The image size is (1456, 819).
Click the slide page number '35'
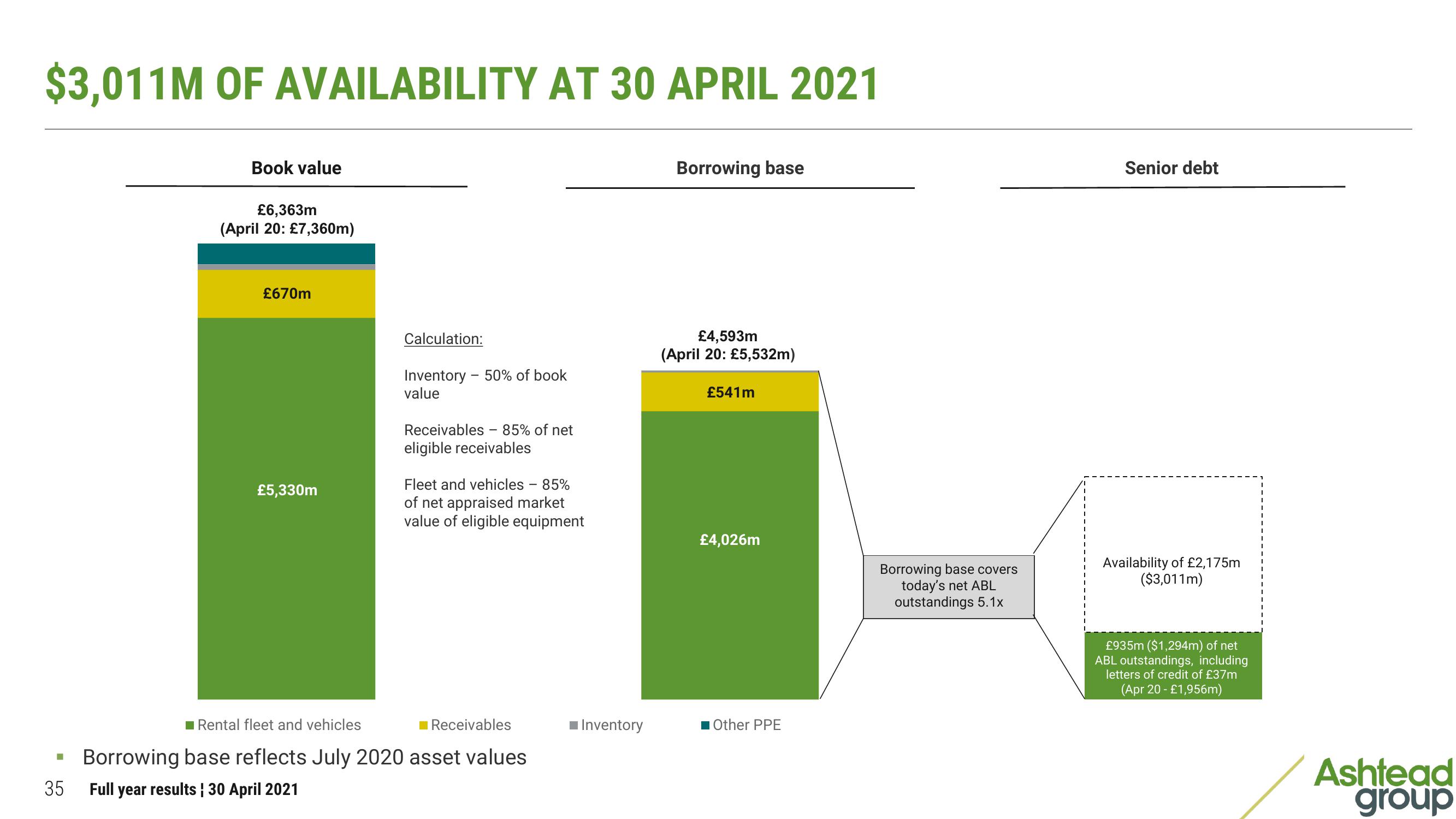click(x=54, y=789)
